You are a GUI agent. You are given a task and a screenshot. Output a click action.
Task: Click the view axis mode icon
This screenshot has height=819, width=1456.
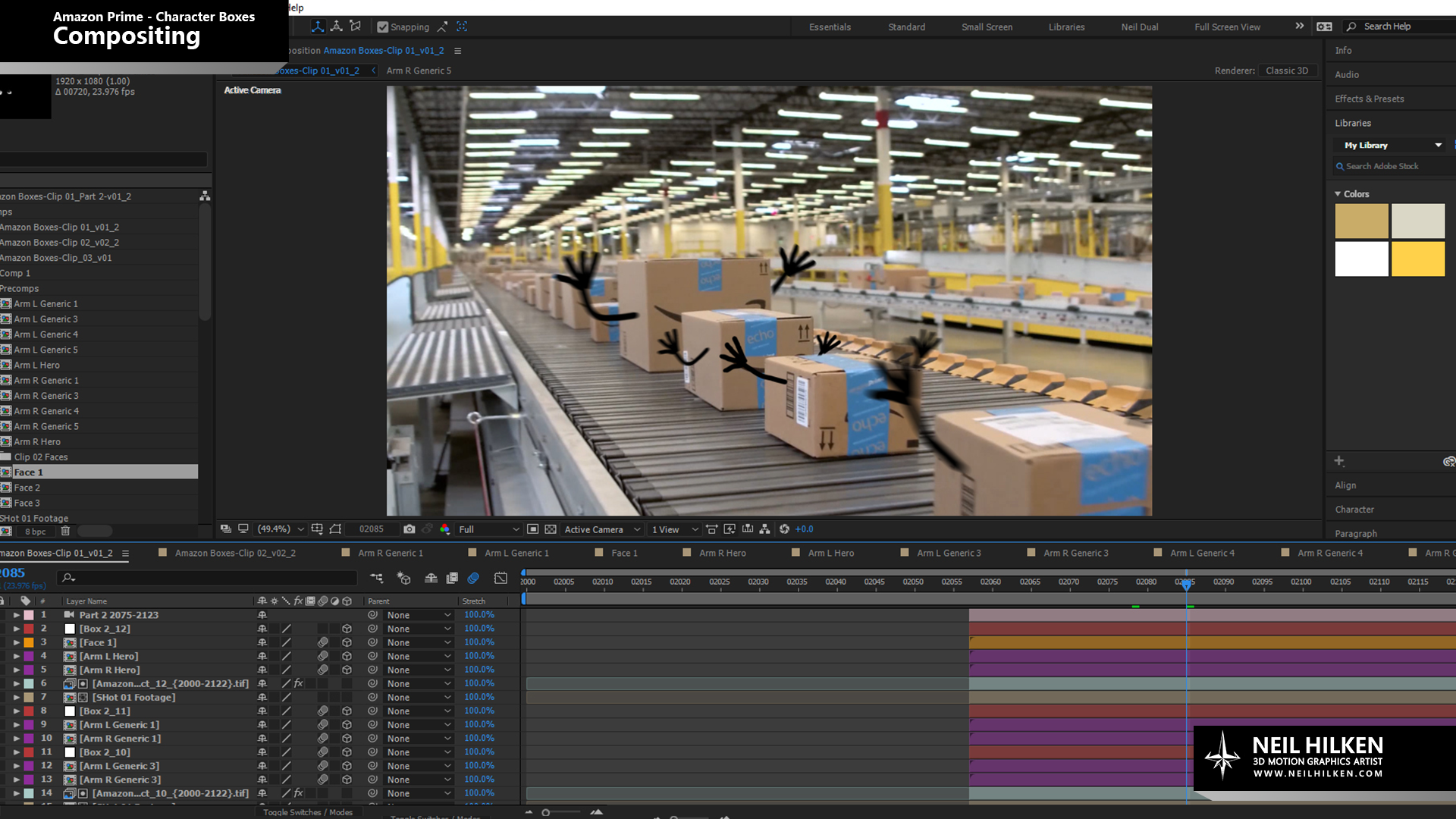pyautogui.click(x=355, y=27)
